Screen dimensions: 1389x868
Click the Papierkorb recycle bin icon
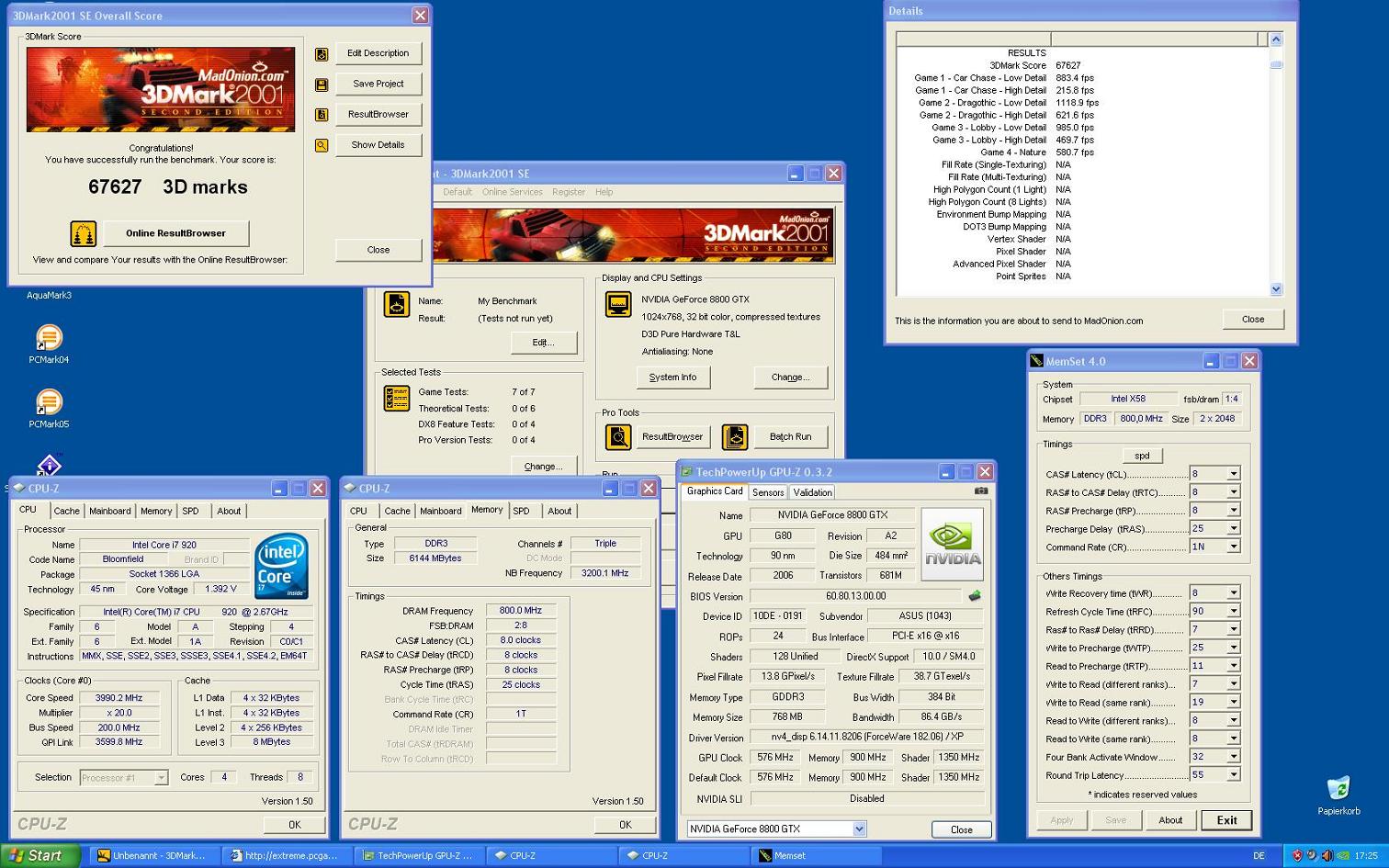click(x=1338, y=795)
